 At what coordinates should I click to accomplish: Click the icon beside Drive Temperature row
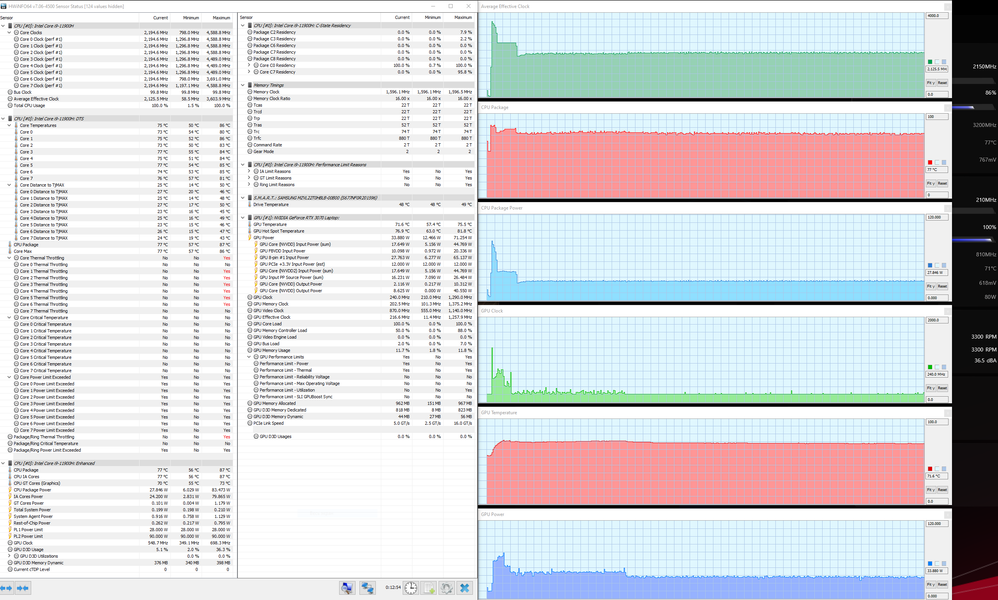coord(250,205)
